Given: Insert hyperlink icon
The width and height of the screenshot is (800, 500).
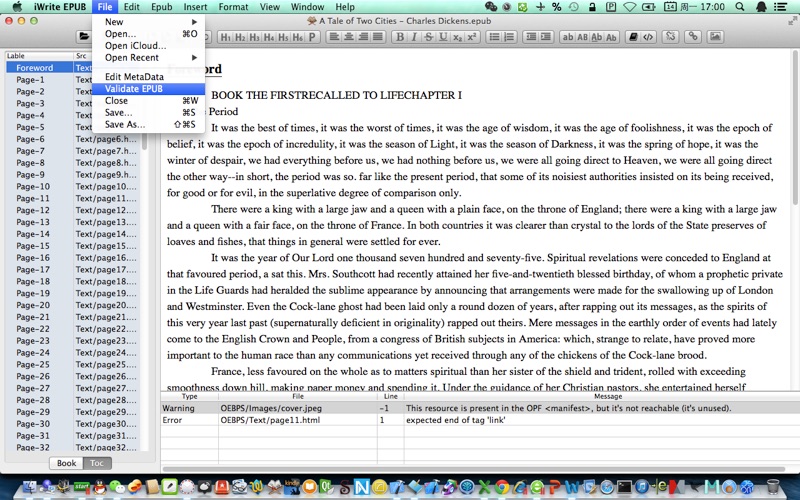Looking at the screenshot, I should click(x=693, y=36).
